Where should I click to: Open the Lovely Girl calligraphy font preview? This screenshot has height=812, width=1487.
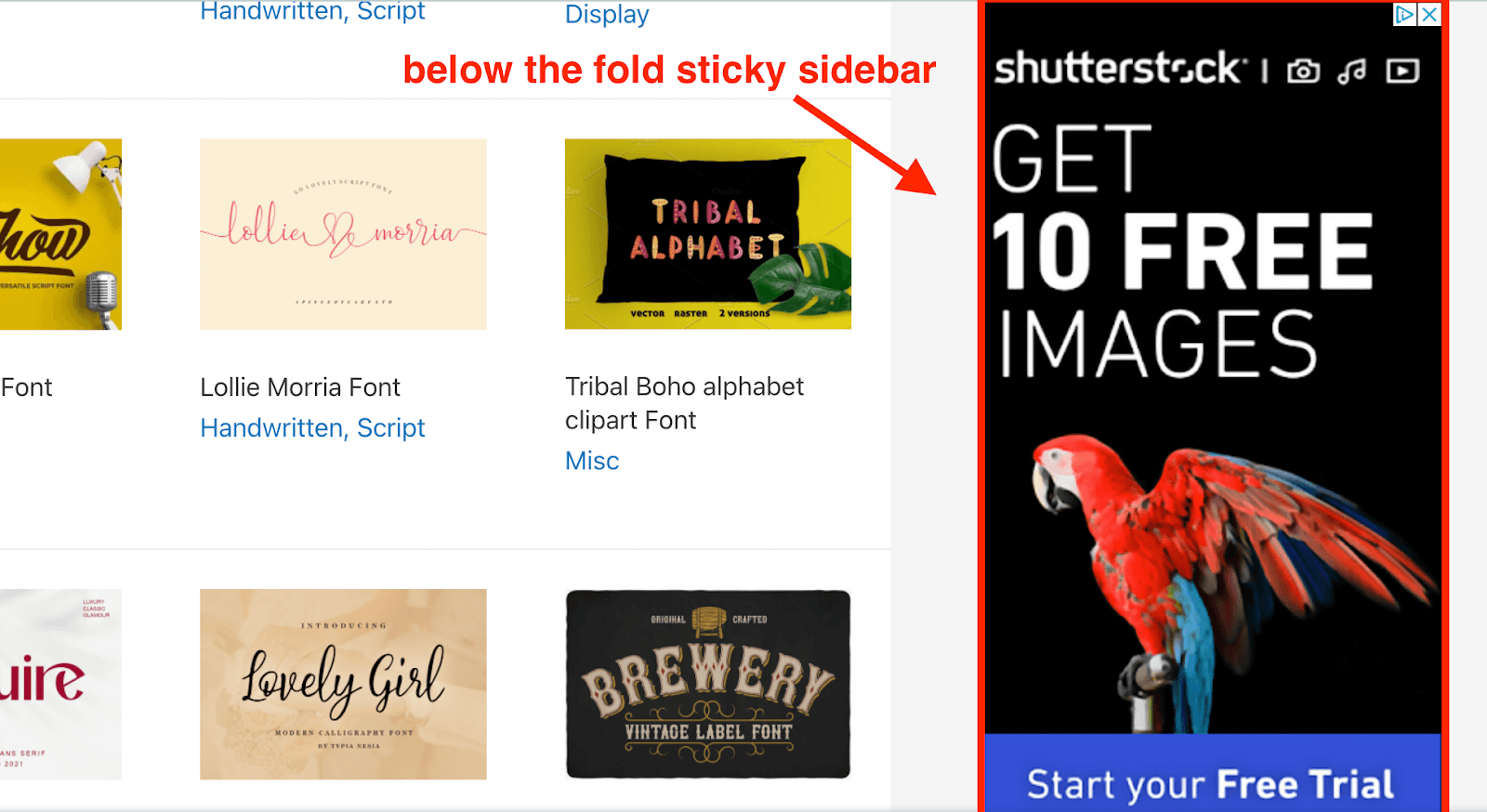pyautogui.click(x=342, y=683)
